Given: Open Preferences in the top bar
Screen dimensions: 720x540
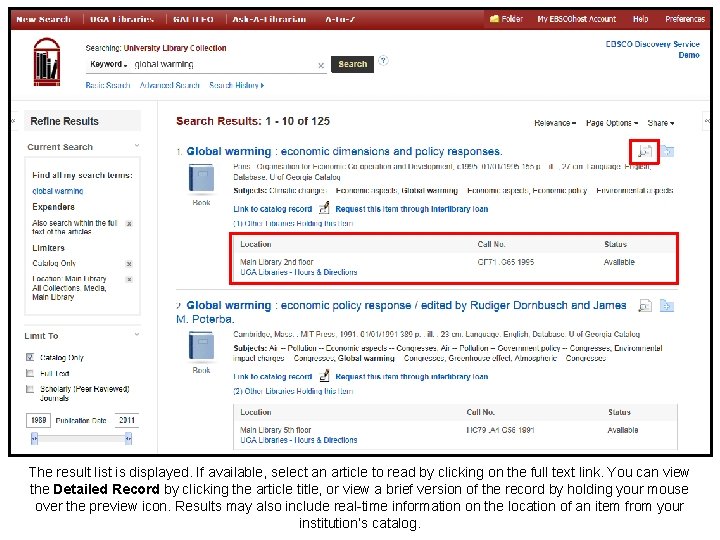Looking at the screenshot, I should click(685, 19).
